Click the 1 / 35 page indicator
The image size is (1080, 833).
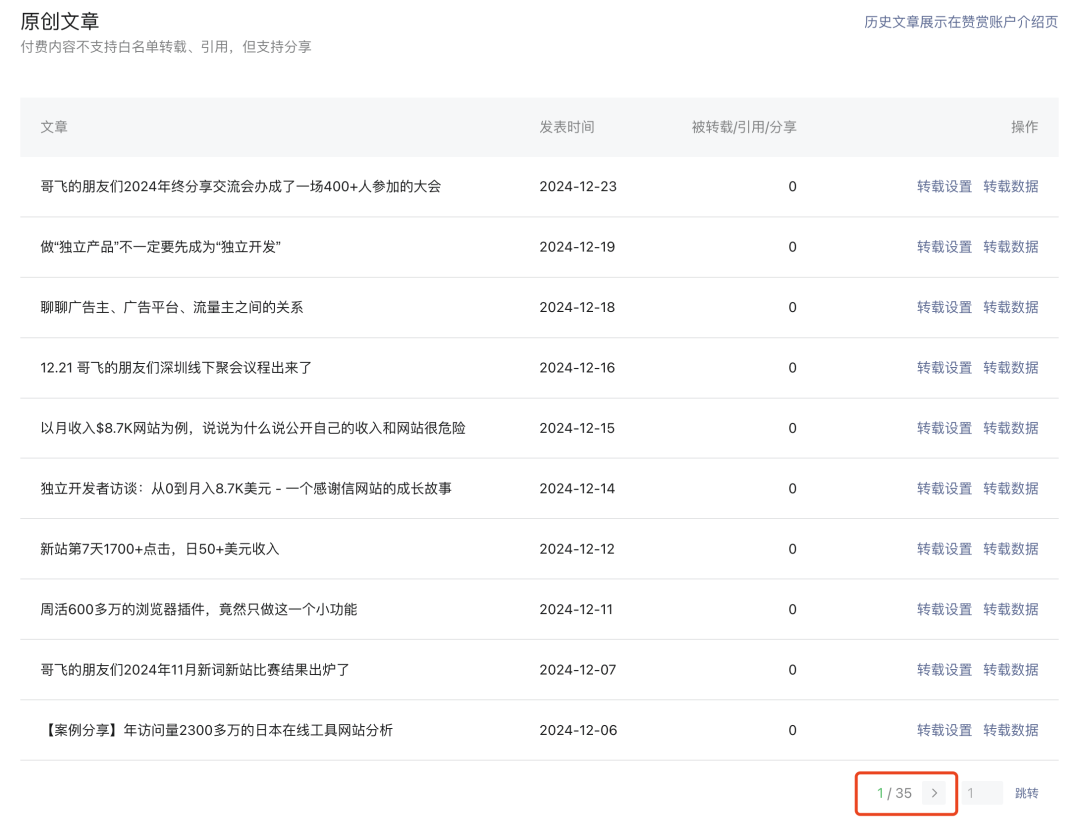click(x=894, y=793)
